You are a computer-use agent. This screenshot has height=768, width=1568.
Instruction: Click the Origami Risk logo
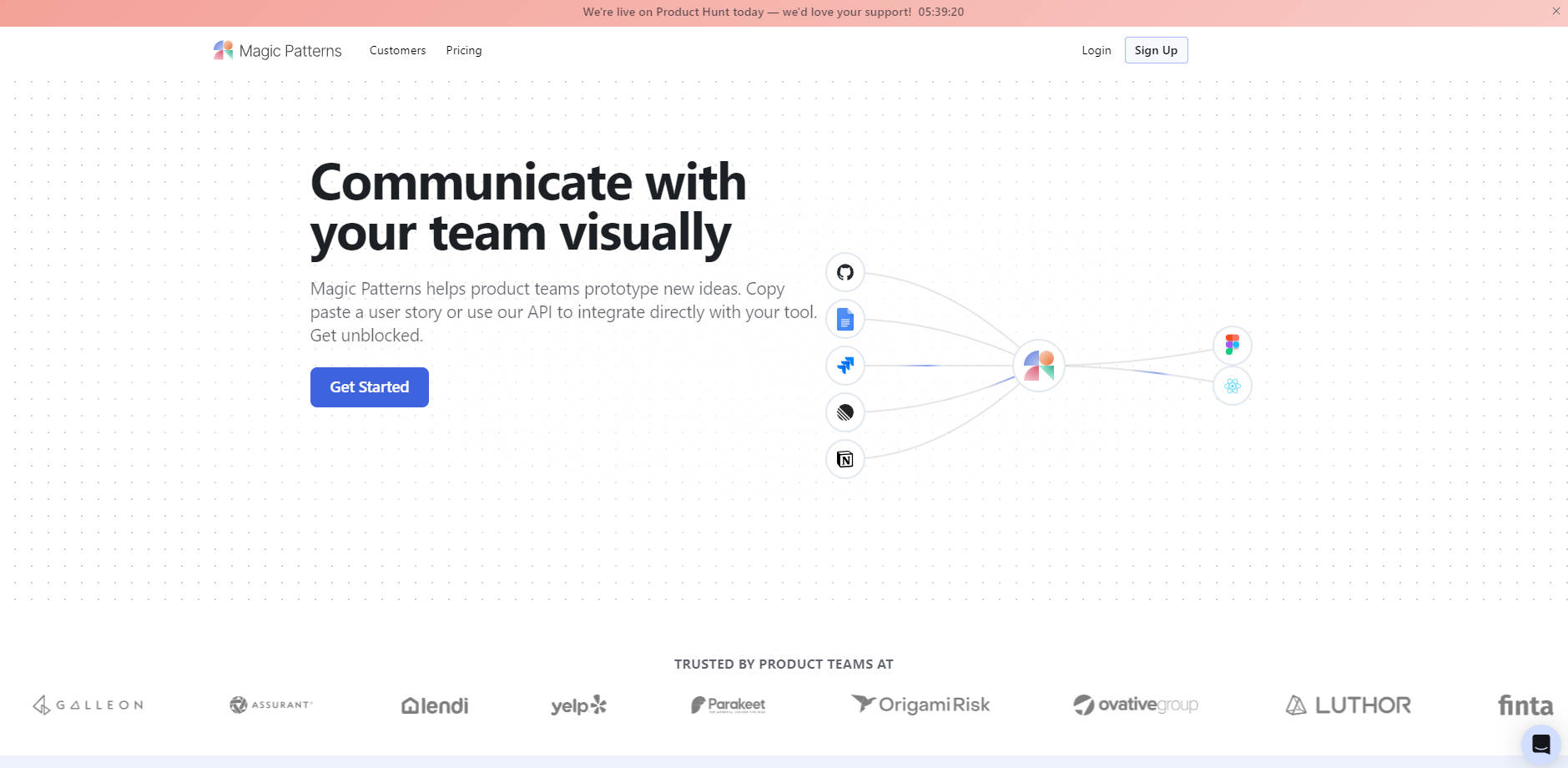920,705
